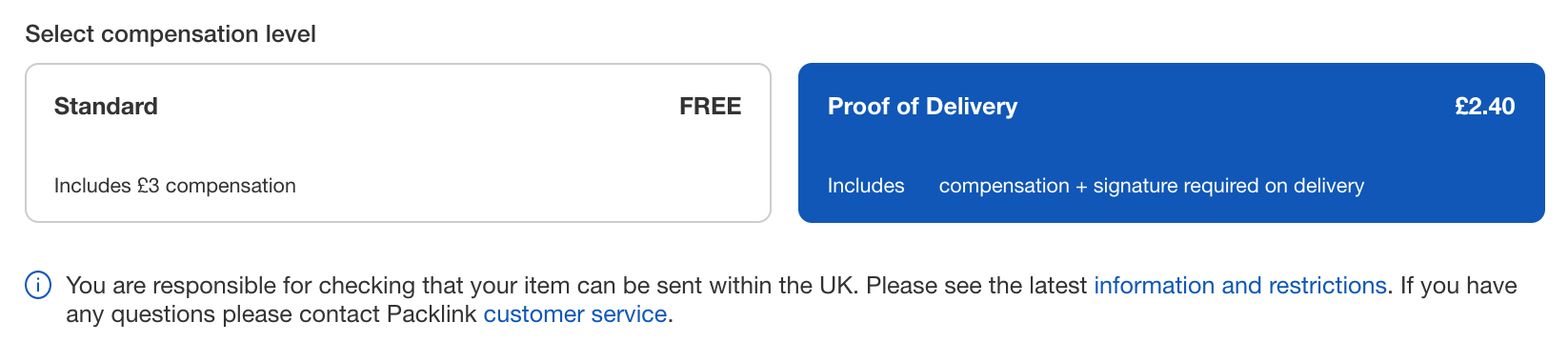Screen dimensions: 1568x362
Task: Choose the Proof of Delivery option card
Action: (x=1172, y=143)
